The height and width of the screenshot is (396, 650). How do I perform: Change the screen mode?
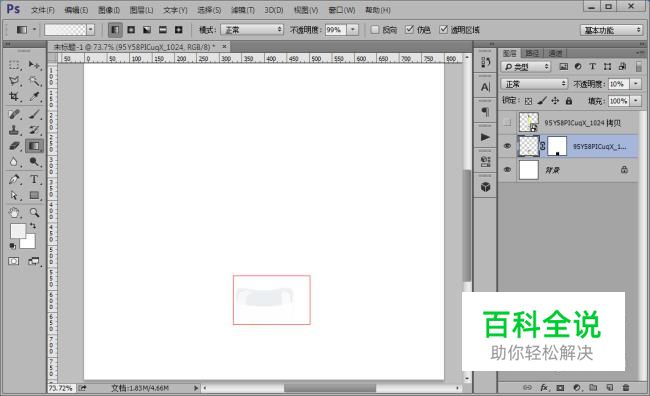34,261
